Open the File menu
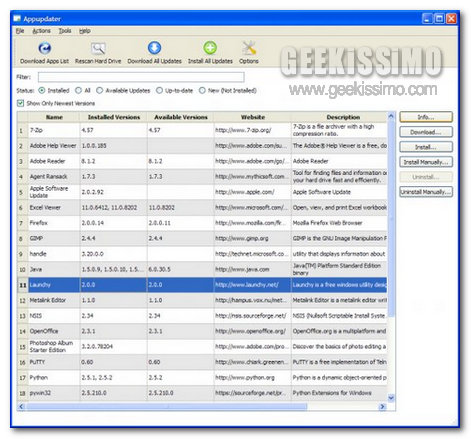The height and width of the screenshot is (439, 471). tap(20, 31)
